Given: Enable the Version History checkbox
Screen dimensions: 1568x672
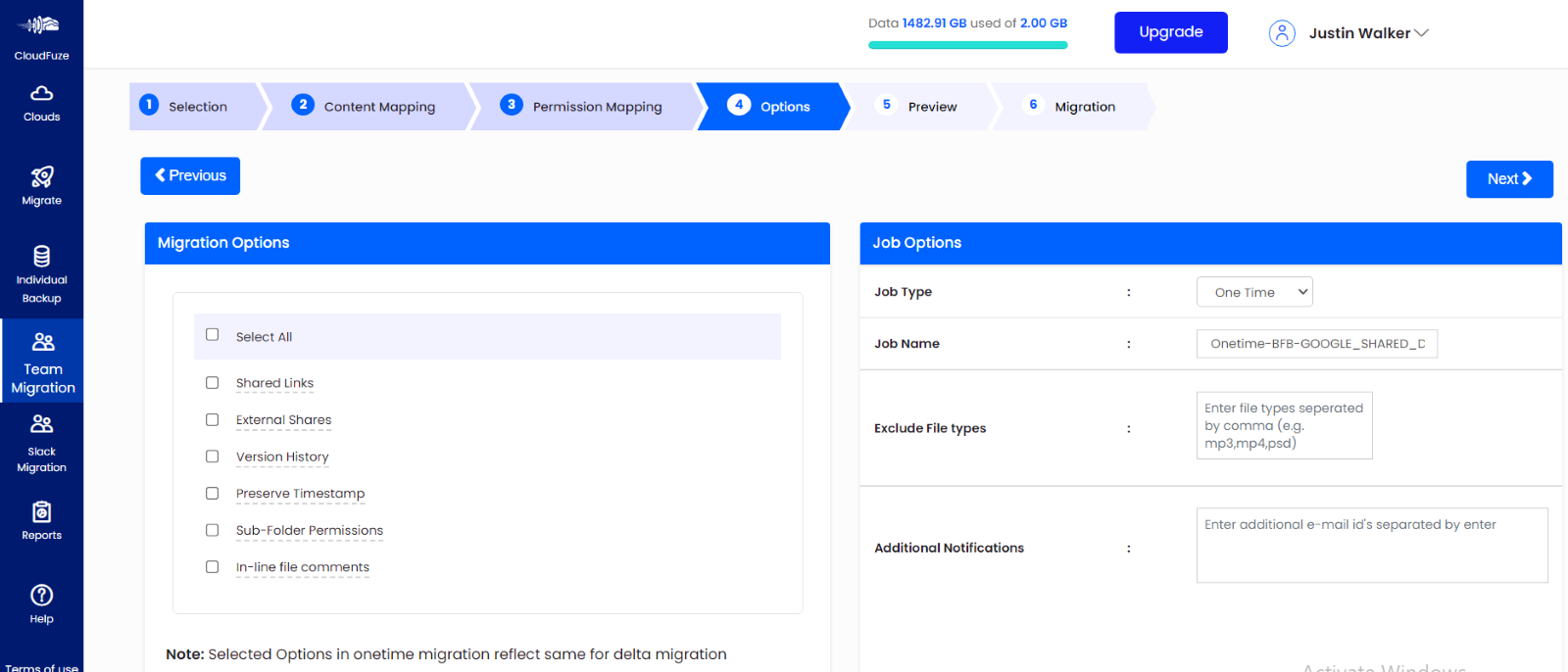Looking at the screenshot, I should pyautogui.click(x=212, y=456).
